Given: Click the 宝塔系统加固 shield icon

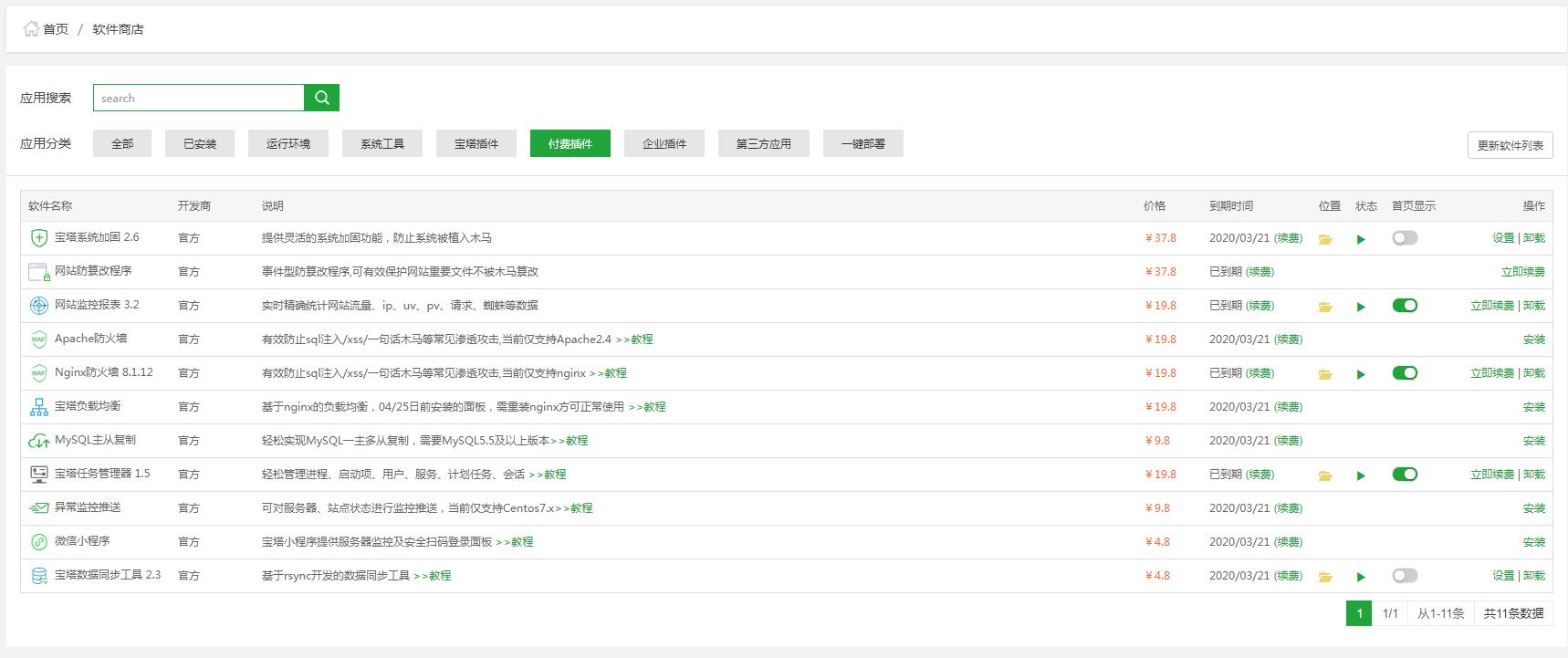Looking at the screenshot, I should (39, 238).
